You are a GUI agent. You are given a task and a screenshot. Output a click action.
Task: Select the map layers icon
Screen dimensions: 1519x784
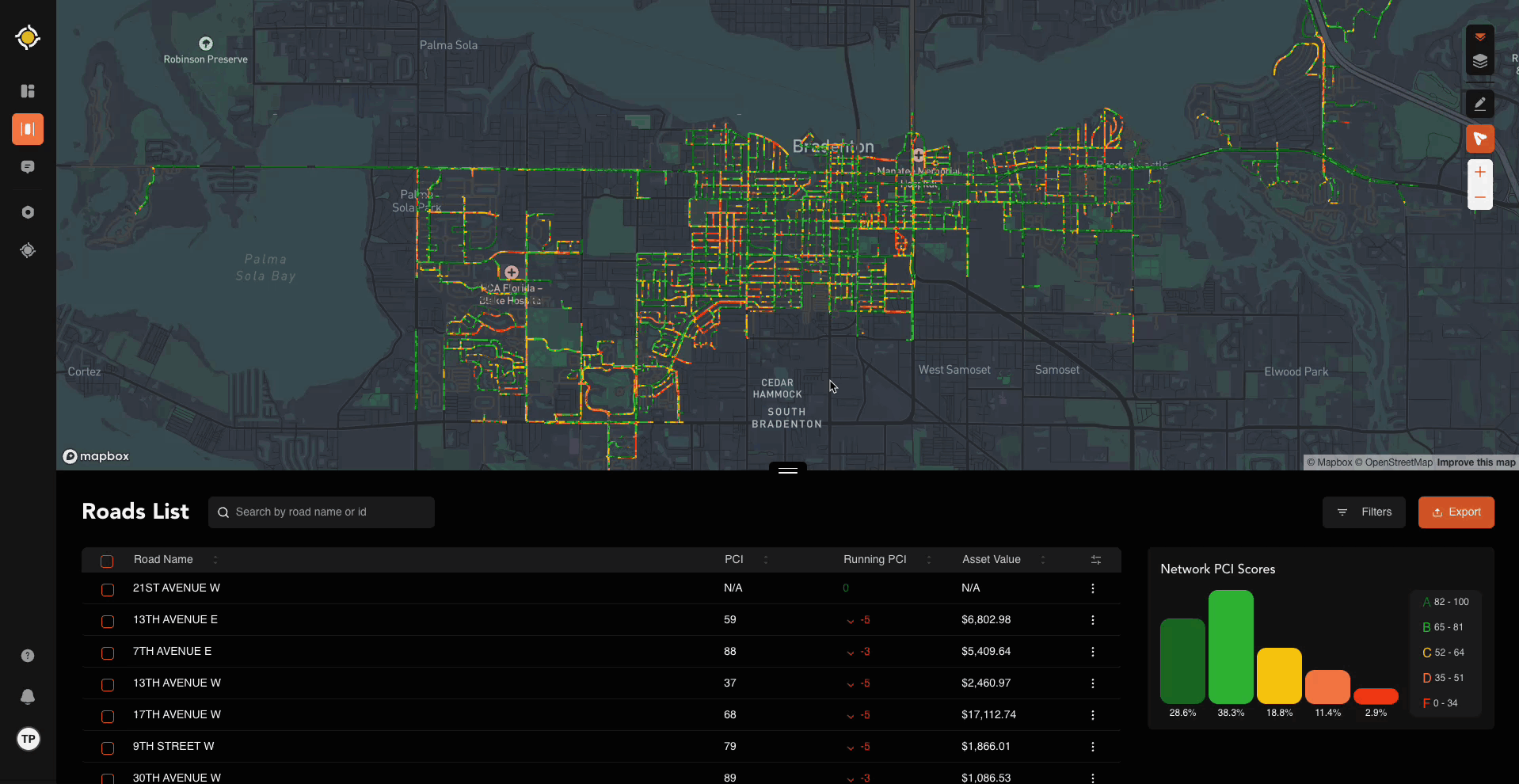click(1479, 62)
